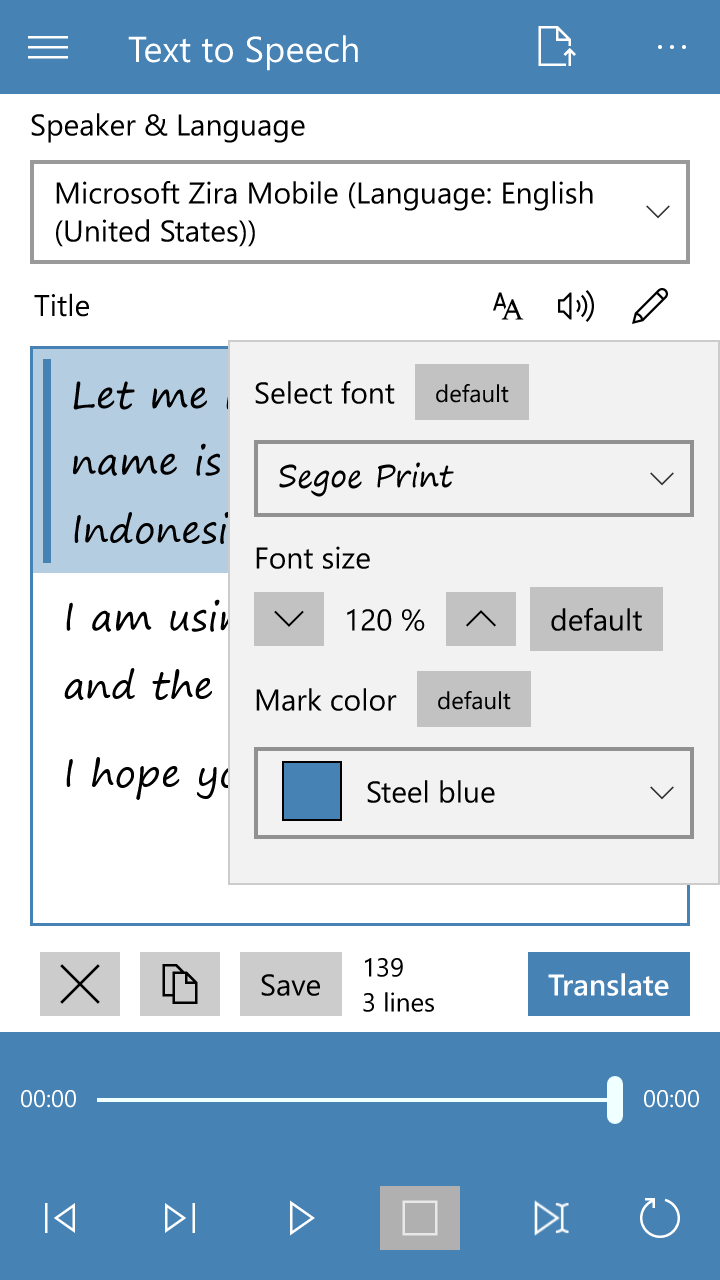Click the repeat playback icon
Image resolution: width=720 pixels, height=1280 pixels.
pyautogui.click(x=660, y=1218)
